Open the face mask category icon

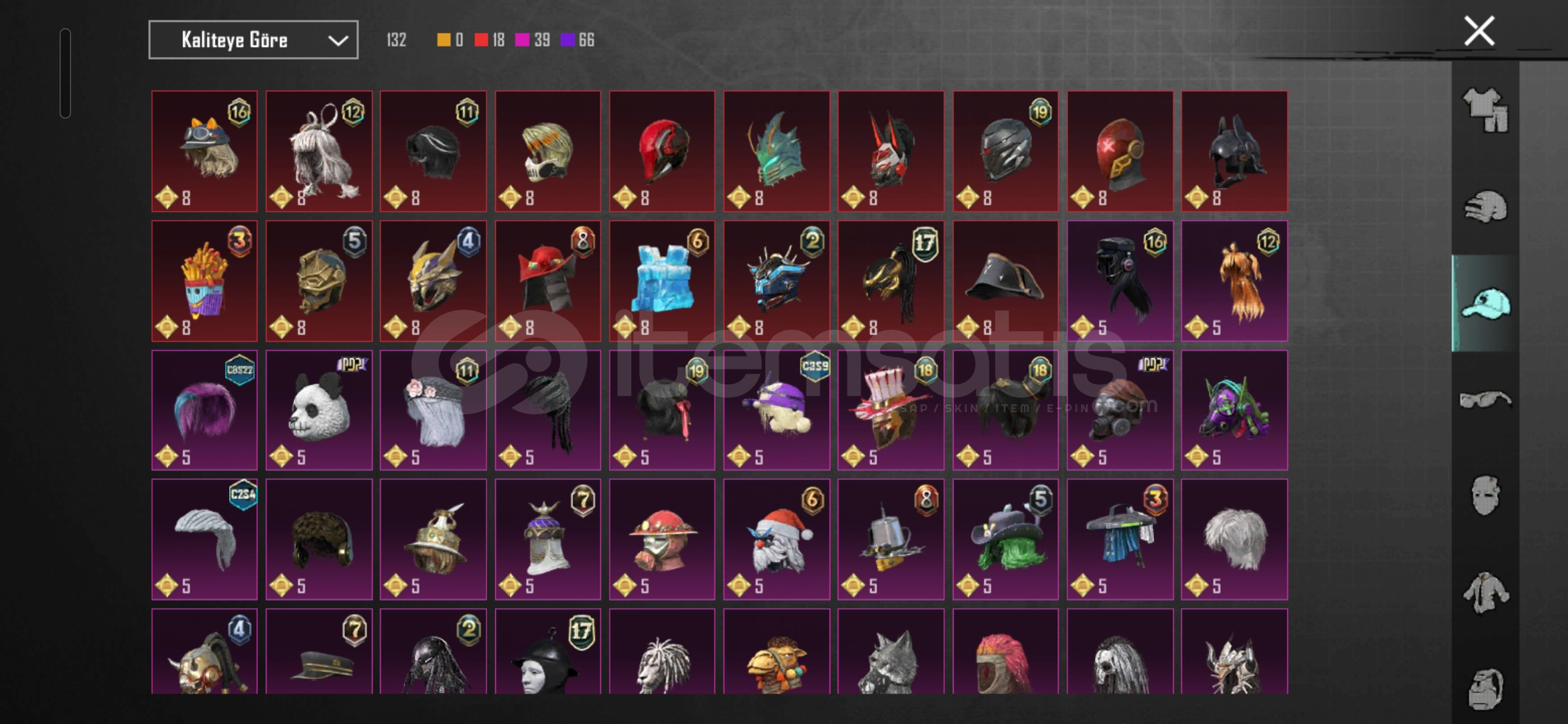pos(1485,496)
